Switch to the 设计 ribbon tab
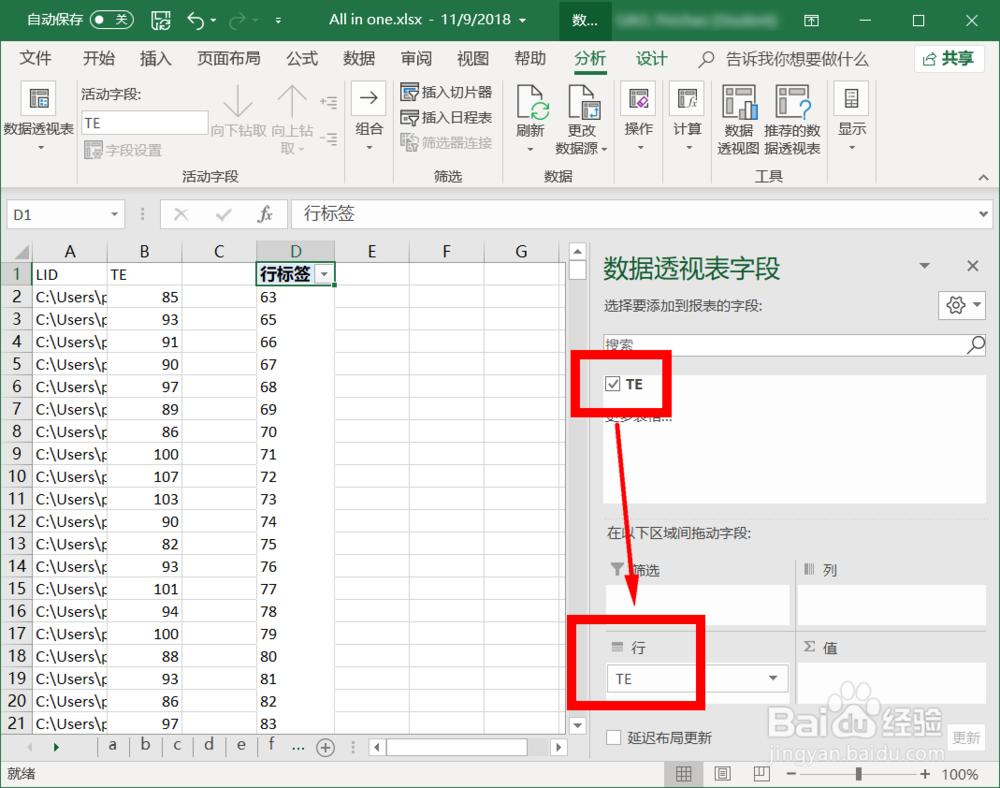This screenshot has width=1000, height=788. coord(651,59)
